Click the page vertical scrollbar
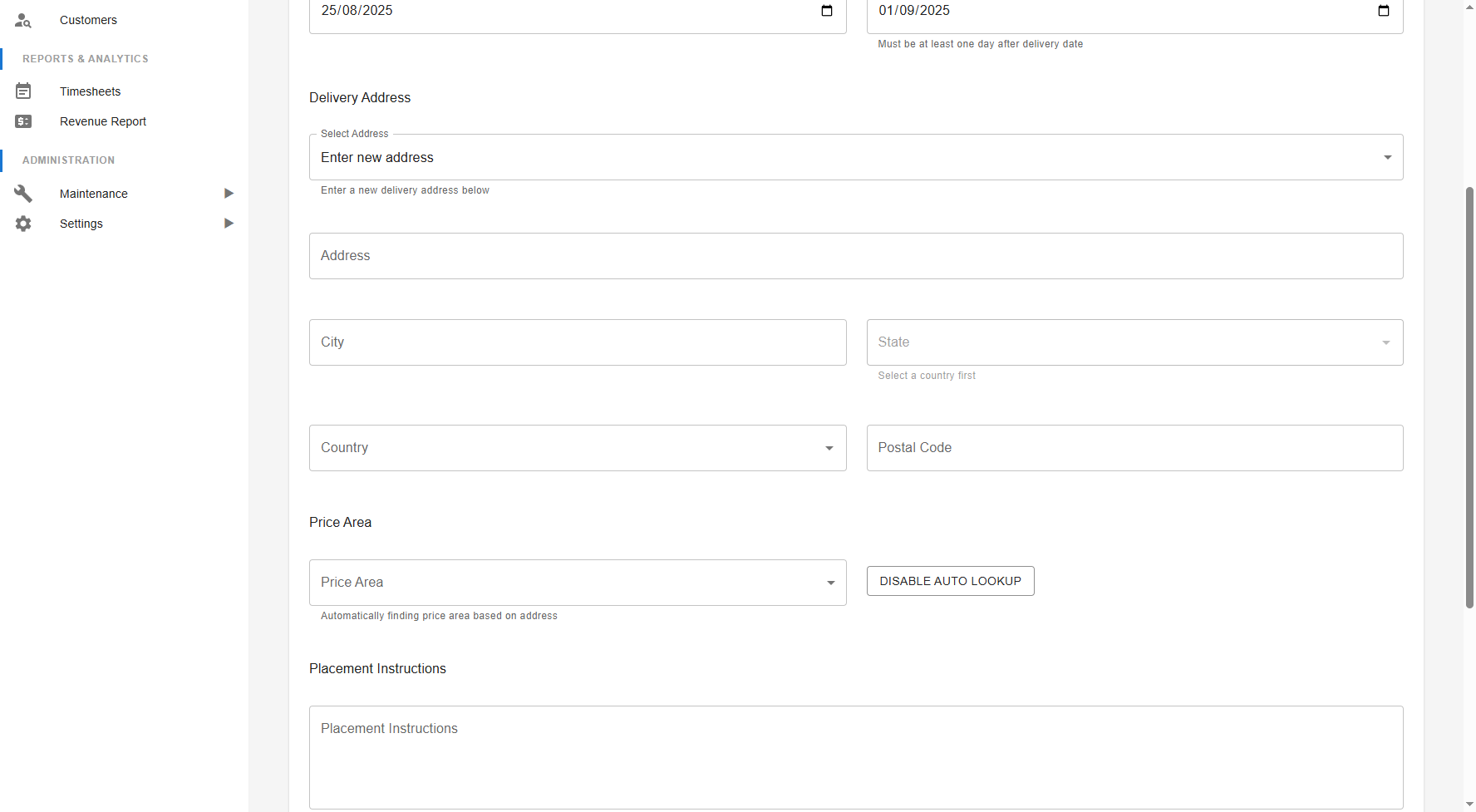This screenshot has width=1476, height=812. point(1469,399)
